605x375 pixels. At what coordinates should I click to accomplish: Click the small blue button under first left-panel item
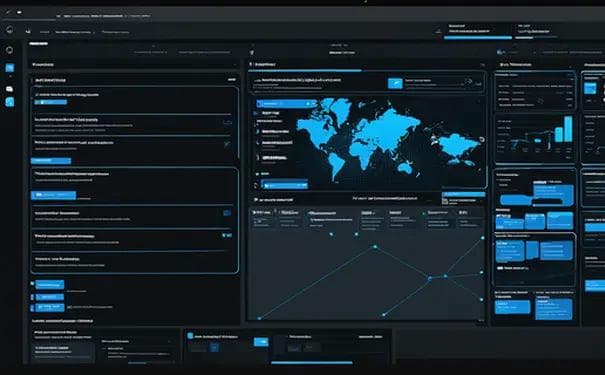[x=51, y=102]
